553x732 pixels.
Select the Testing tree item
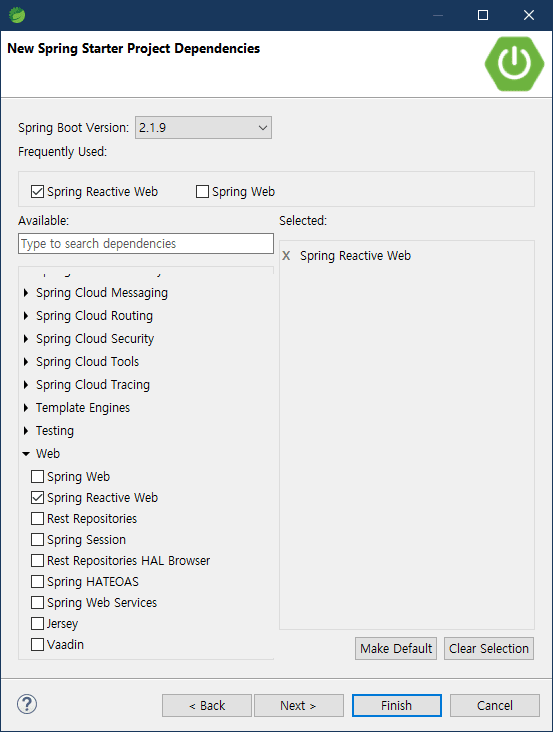(x=55, y=430)
